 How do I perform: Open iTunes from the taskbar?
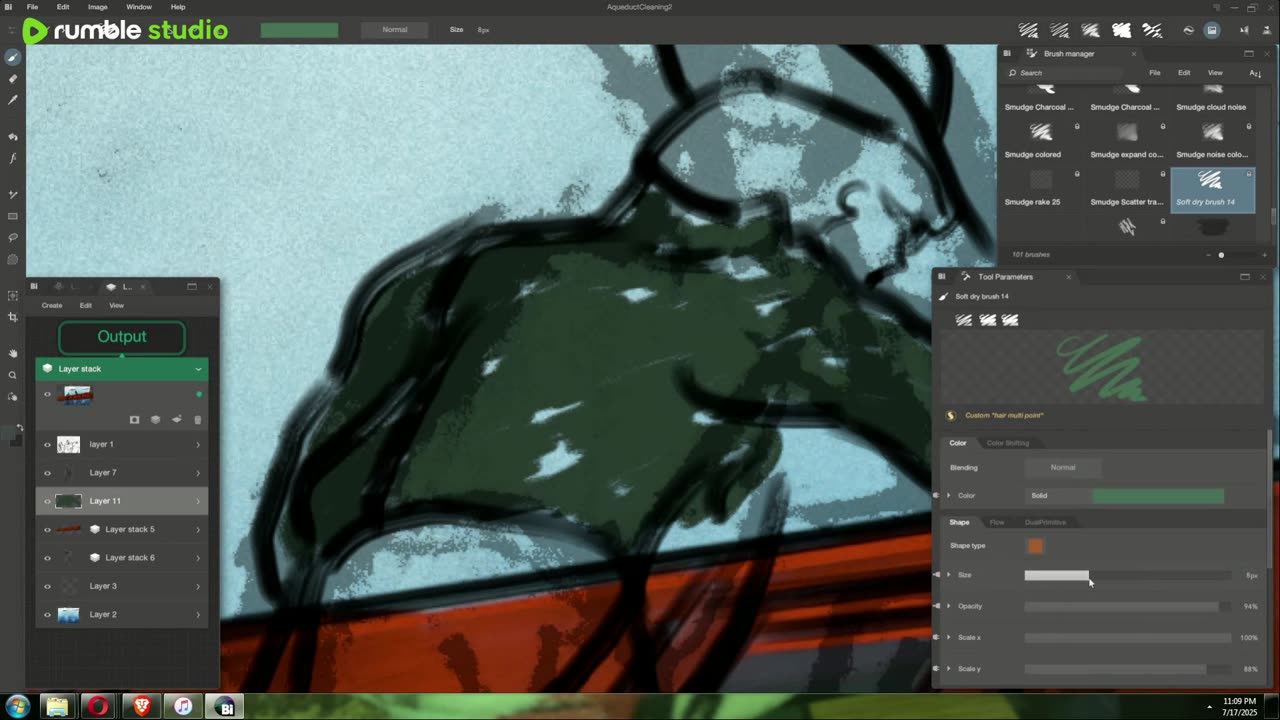pyautogui.click(x=183, y=707)
